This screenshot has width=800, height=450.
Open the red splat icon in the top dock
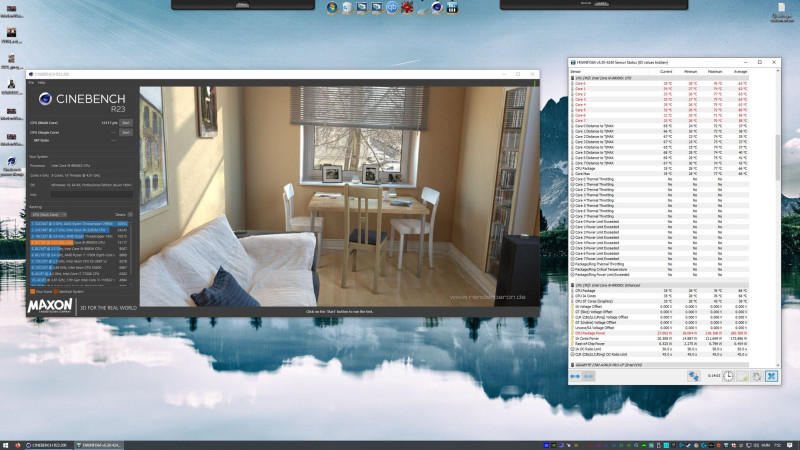pos(407,7)
